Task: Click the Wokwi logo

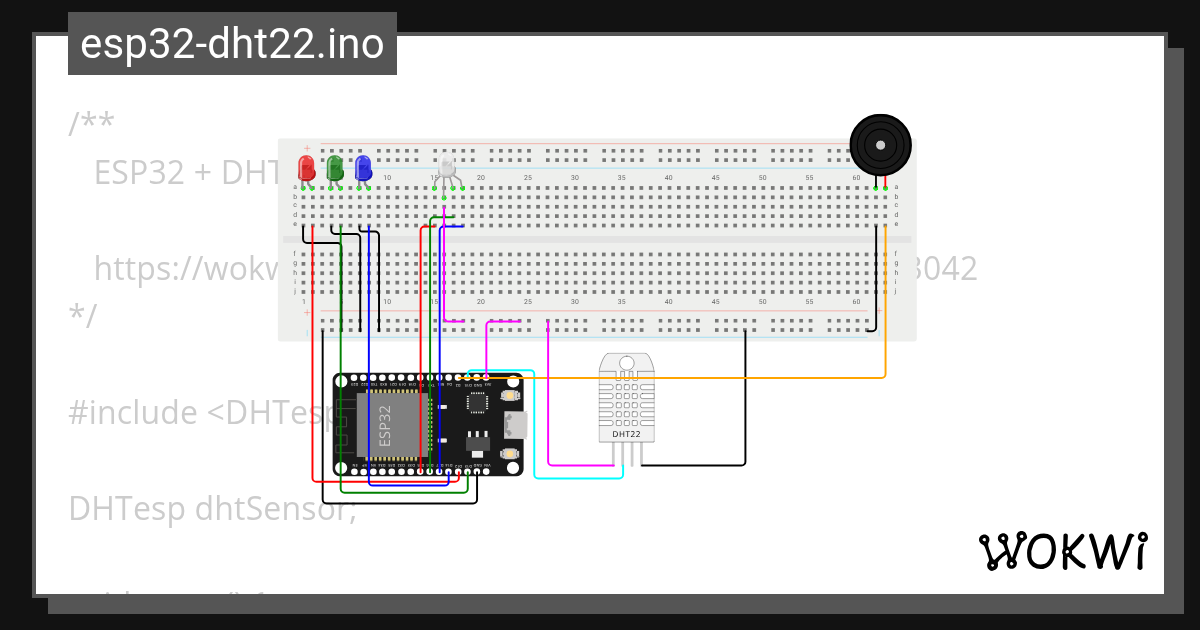Action: [1062, 551]
